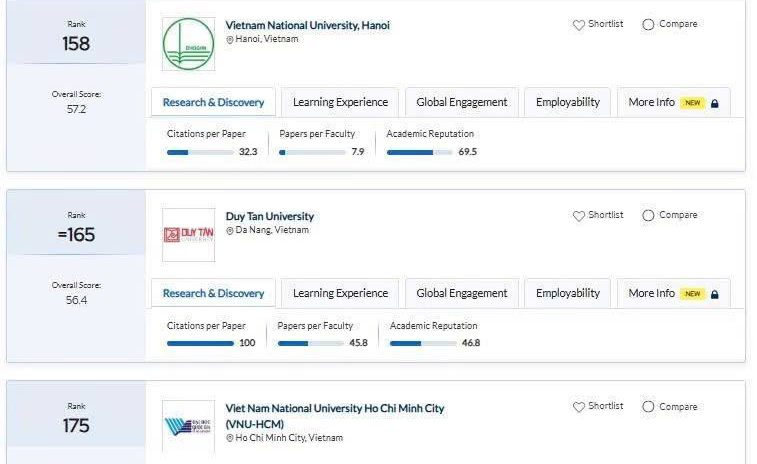The height and width of the screenshot is (464, 757).
Task: Click the NEW badge in Hanoi university's card
Action: 692,103
